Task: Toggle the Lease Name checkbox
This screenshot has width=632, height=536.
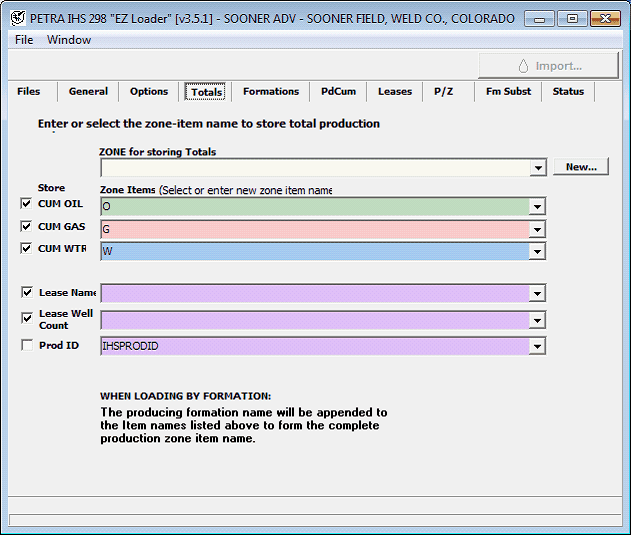Action: [27, 293]
